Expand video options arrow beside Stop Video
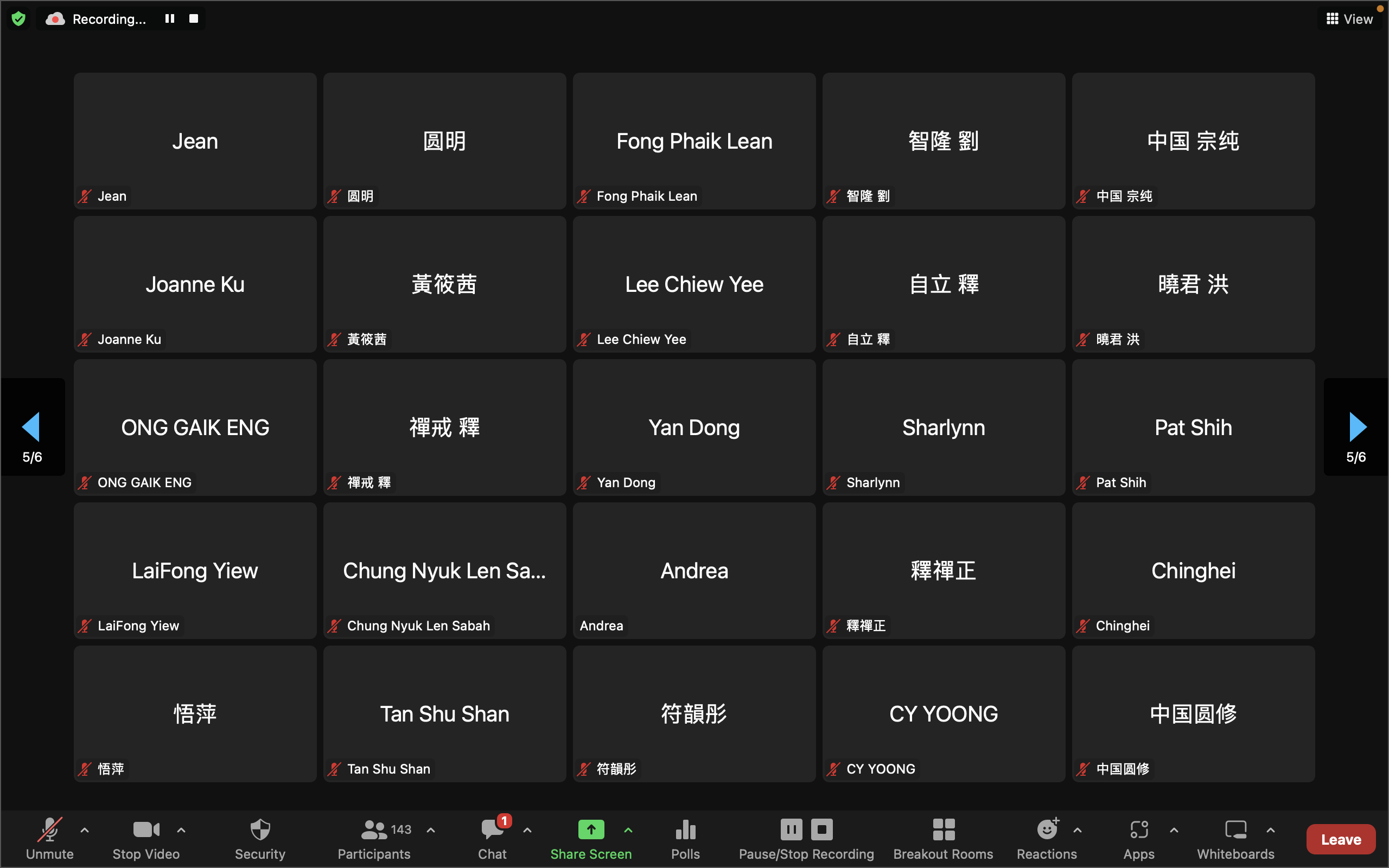This screenshot has width=1389, height=868. 181,830
